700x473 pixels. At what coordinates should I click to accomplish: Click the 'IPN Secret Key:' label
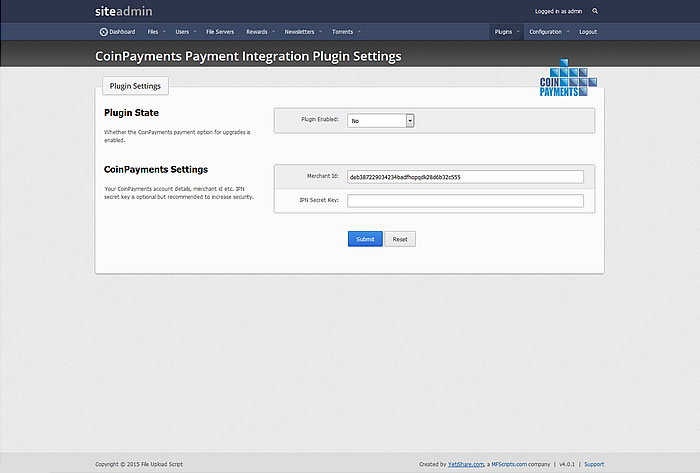[x=319, y=200]
